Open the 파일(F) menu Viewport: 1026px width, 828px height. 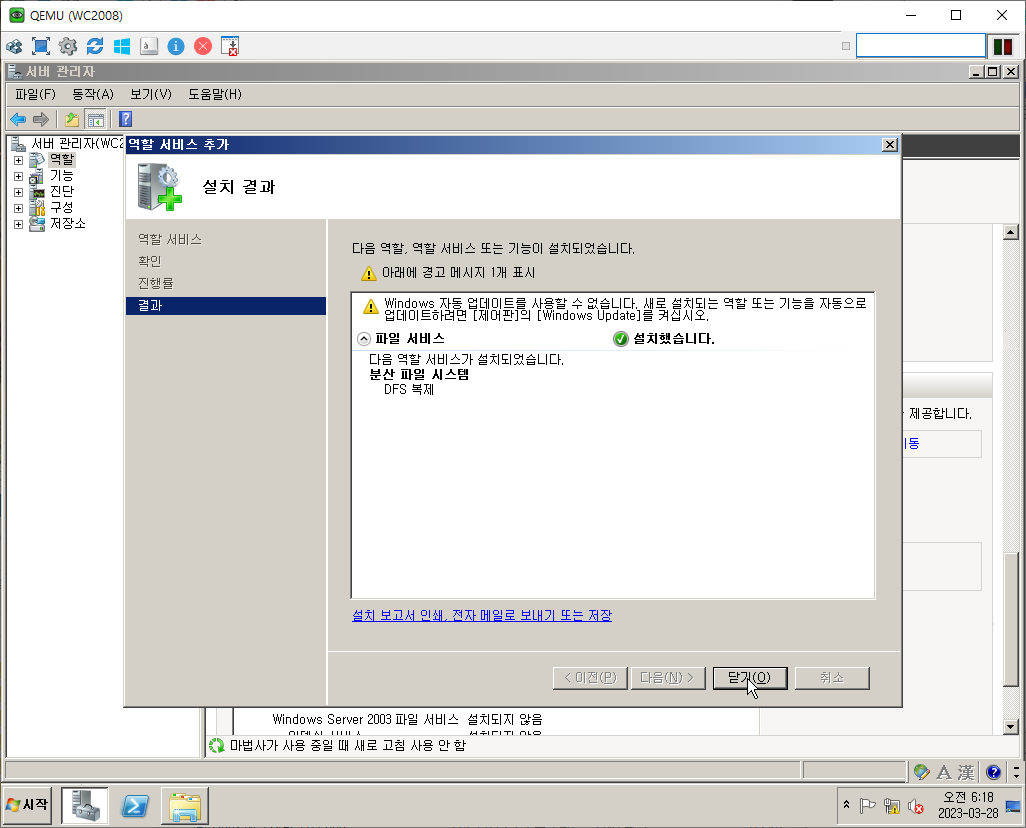pyautogui.click(x=35, y=94)
